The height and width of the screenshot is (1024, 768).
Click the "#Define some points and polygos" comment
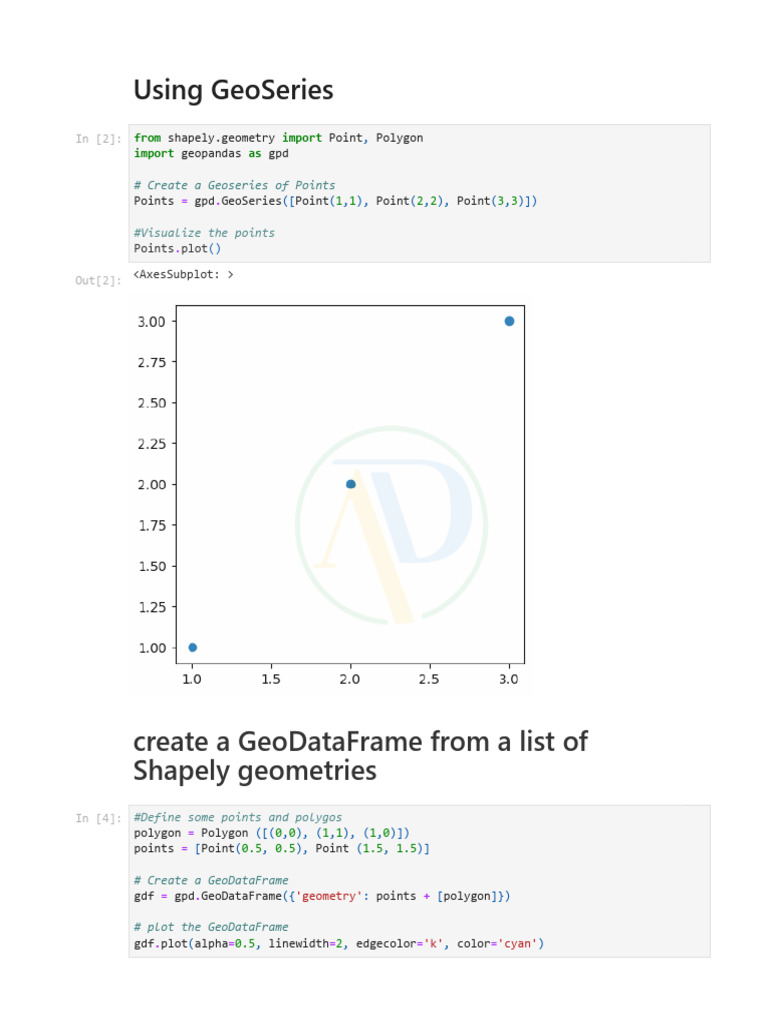click(x=237, y=817)
